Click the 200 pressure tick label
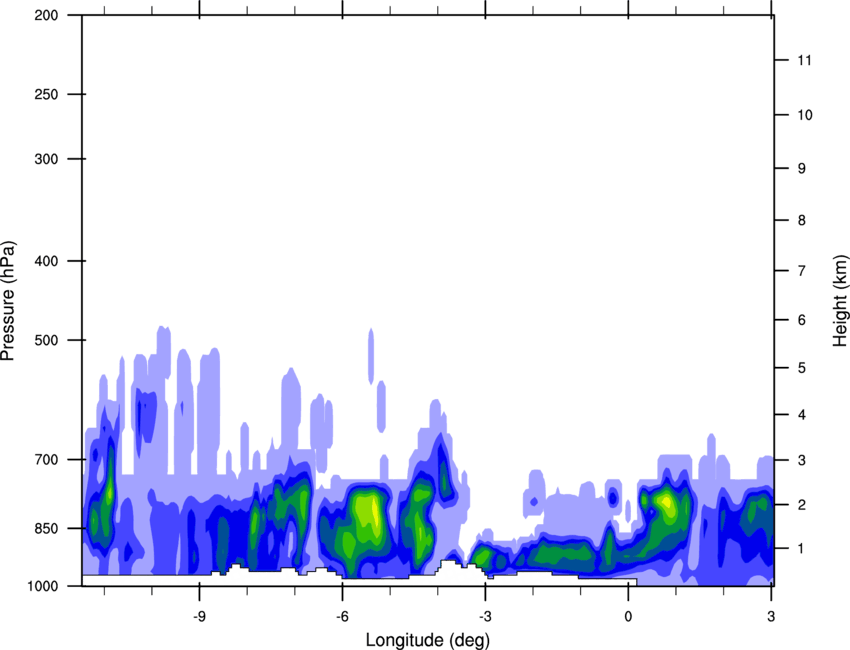The width and height of the screenshot is (850, 650). coord(46,15)
